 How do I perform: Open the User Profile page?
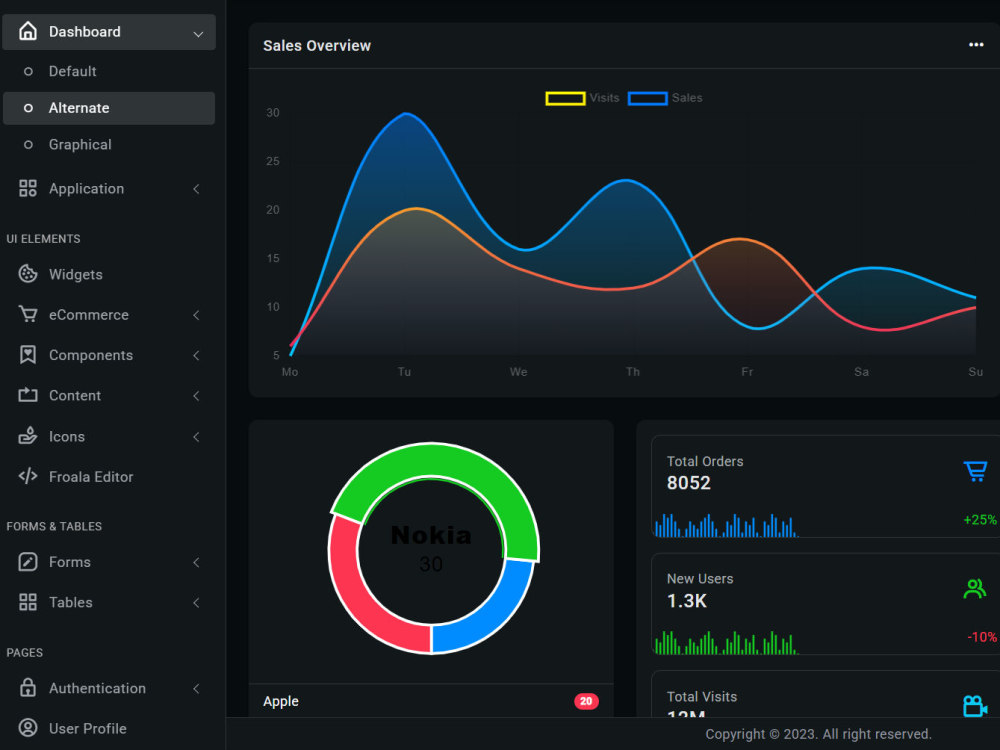pyautogui.click(x=109, y=728)
